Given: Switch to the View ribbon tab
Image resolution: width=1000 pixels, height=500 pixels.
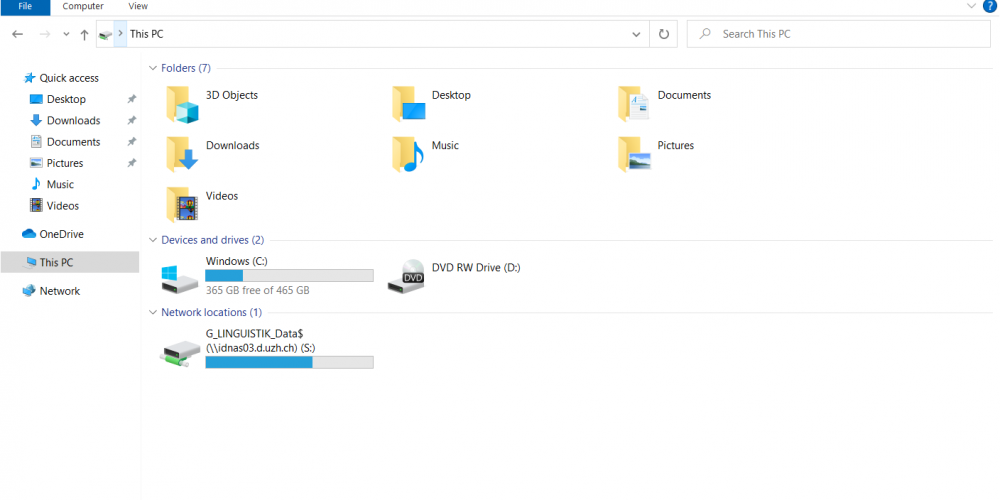Looking at the screenshot, I should click(x=138, y=6).
